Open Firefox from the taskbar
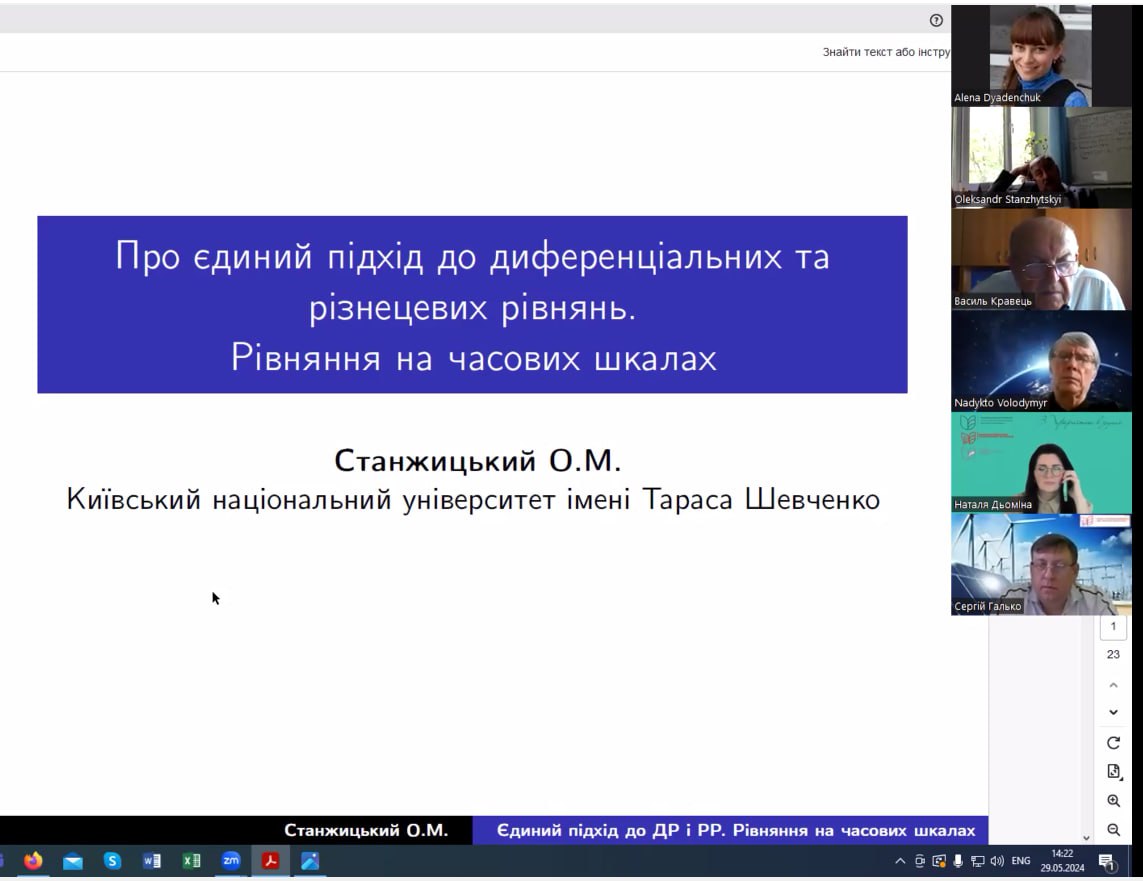 33,861
